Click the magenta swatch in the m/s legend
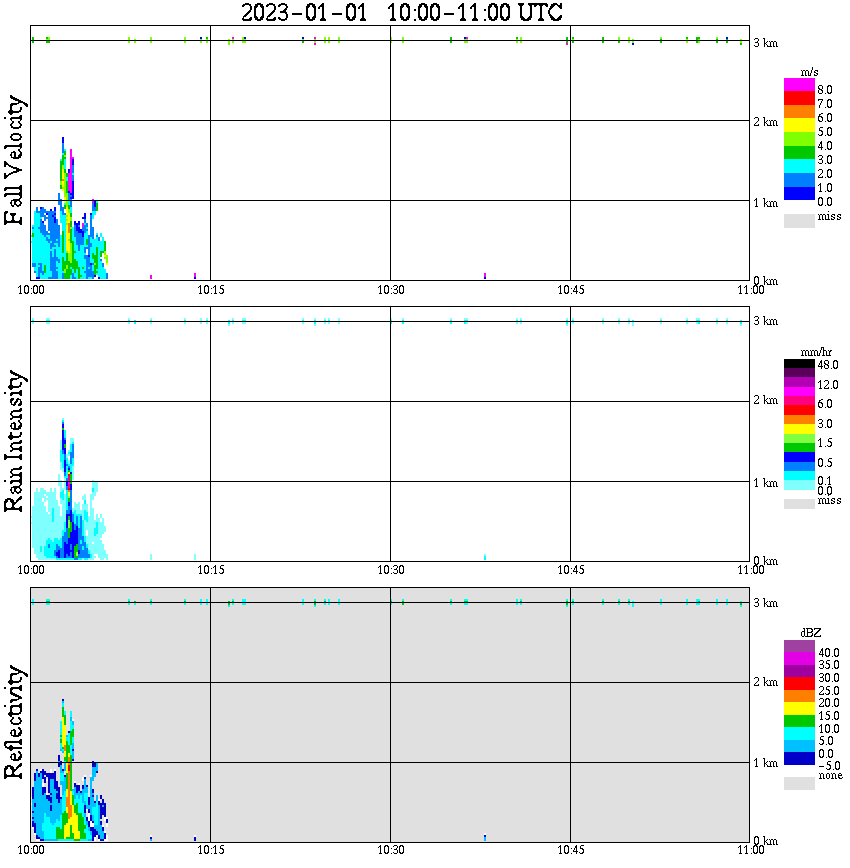Screen dimensions: 850x868 (x=799, y=85)
